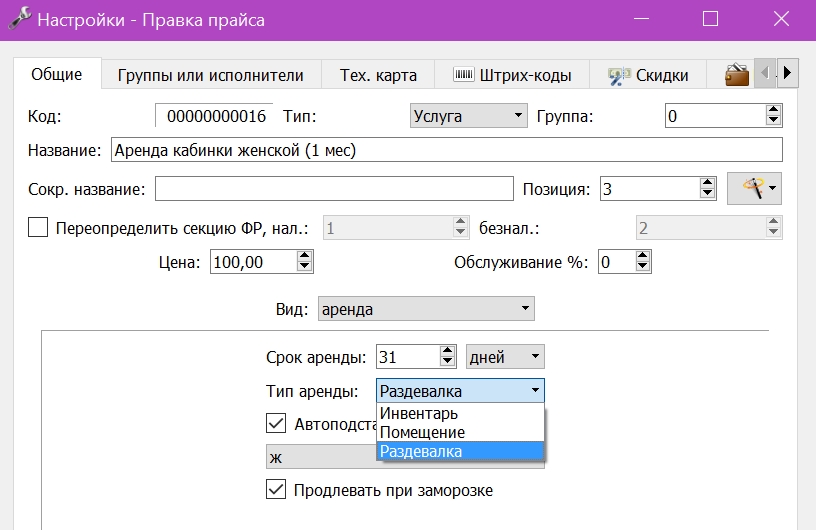The image size is (816, 530).
Task: Click the Название text field
Action: (447, 150)
